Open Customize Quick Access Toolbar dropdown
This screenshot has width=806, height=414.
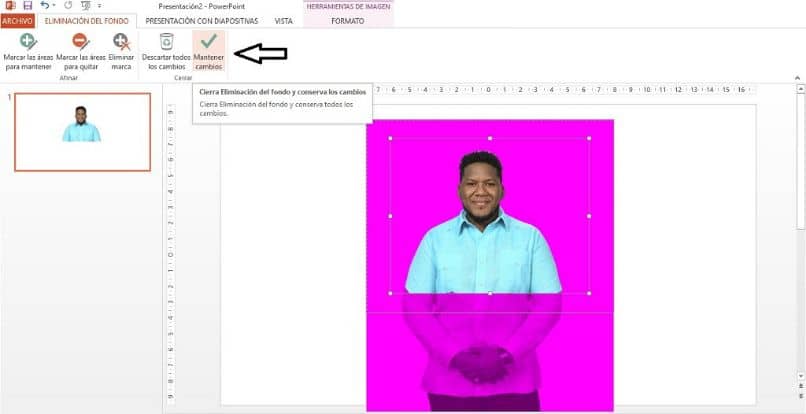pyautogui.click(x=99, y=6)
